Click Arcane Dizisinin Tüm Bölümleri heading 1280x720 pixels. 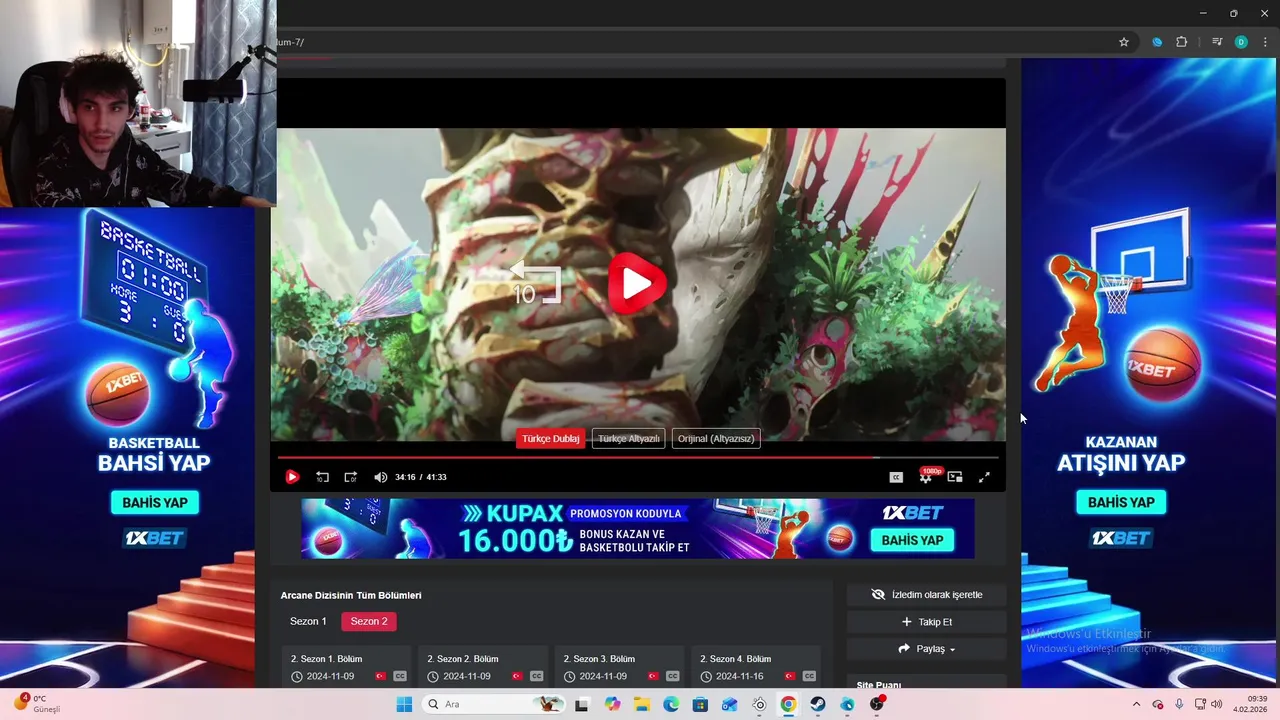(351, 595)
